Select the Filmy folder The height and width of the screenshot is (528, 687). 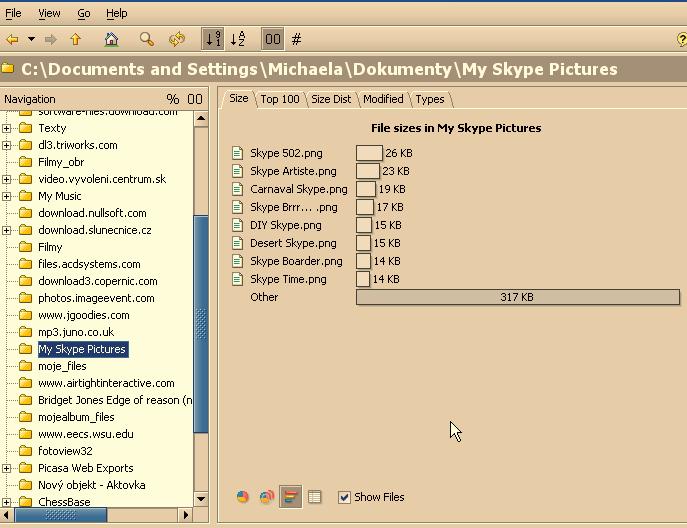click(50, 247)
